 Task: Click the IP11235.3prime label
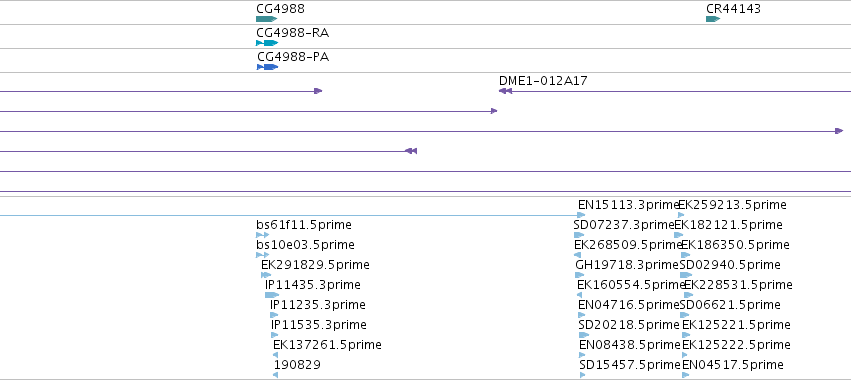(x=317, y=305)
